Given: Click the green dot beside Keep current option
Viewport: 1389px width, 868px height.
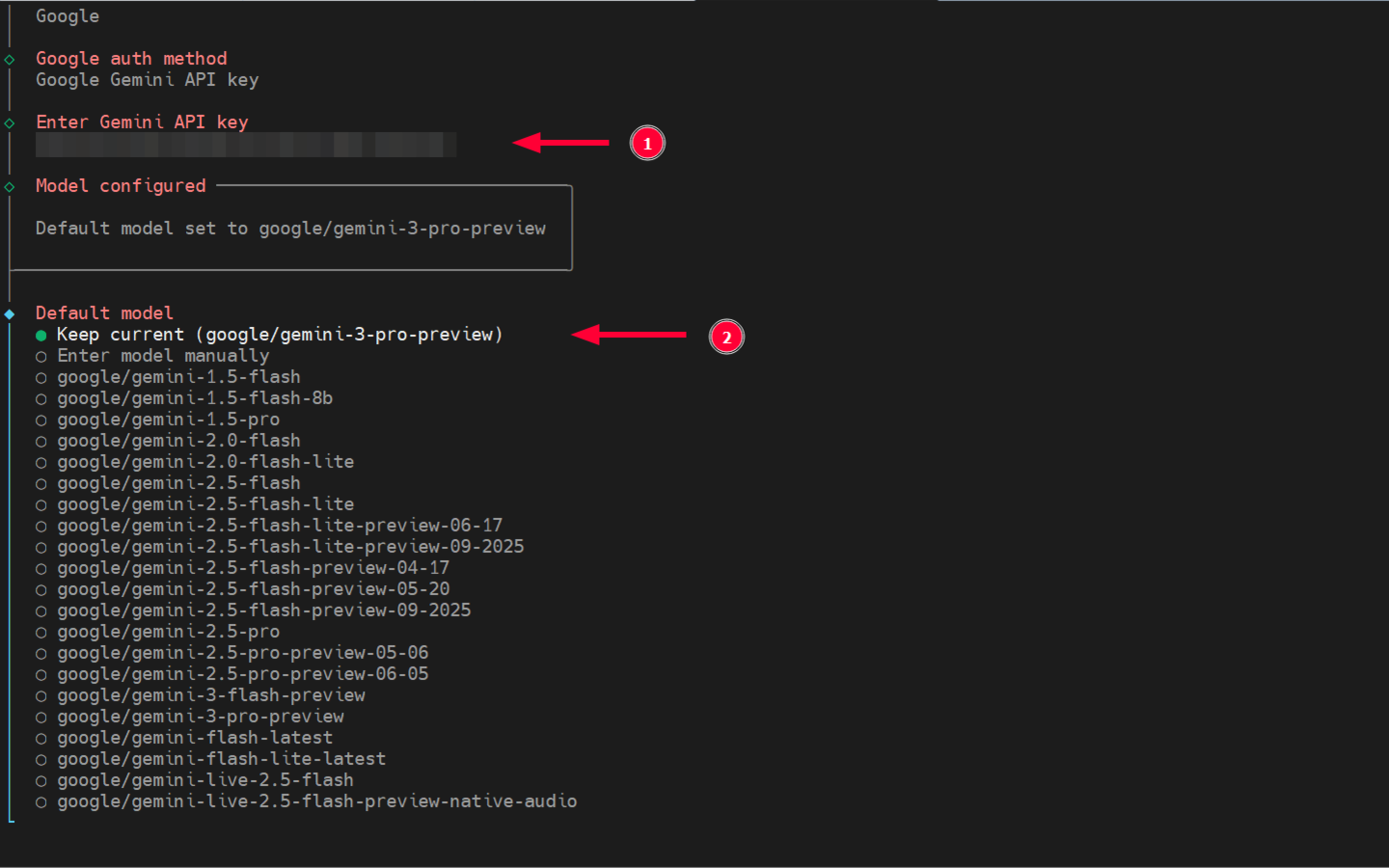Looking at the screenshot, I should coord(41,335).
